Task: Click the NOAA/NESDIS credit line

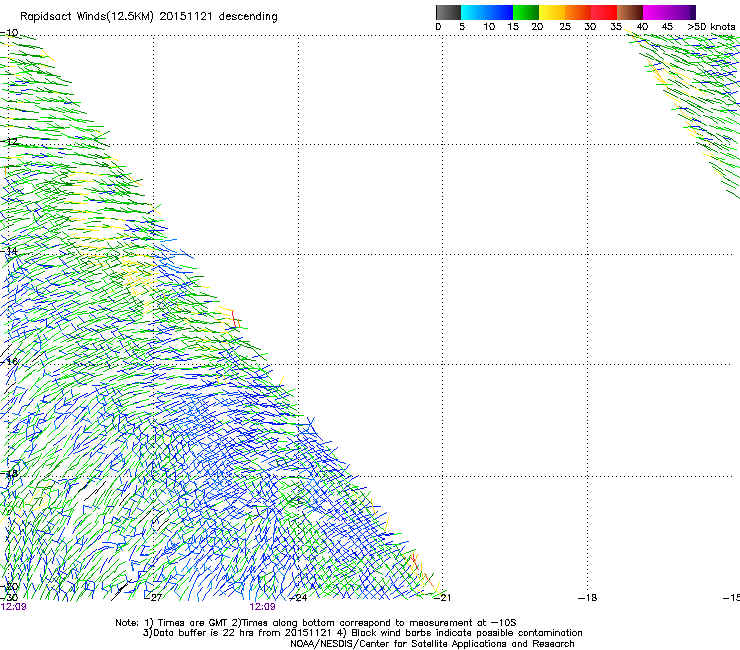Action: (x=432, y=644)
